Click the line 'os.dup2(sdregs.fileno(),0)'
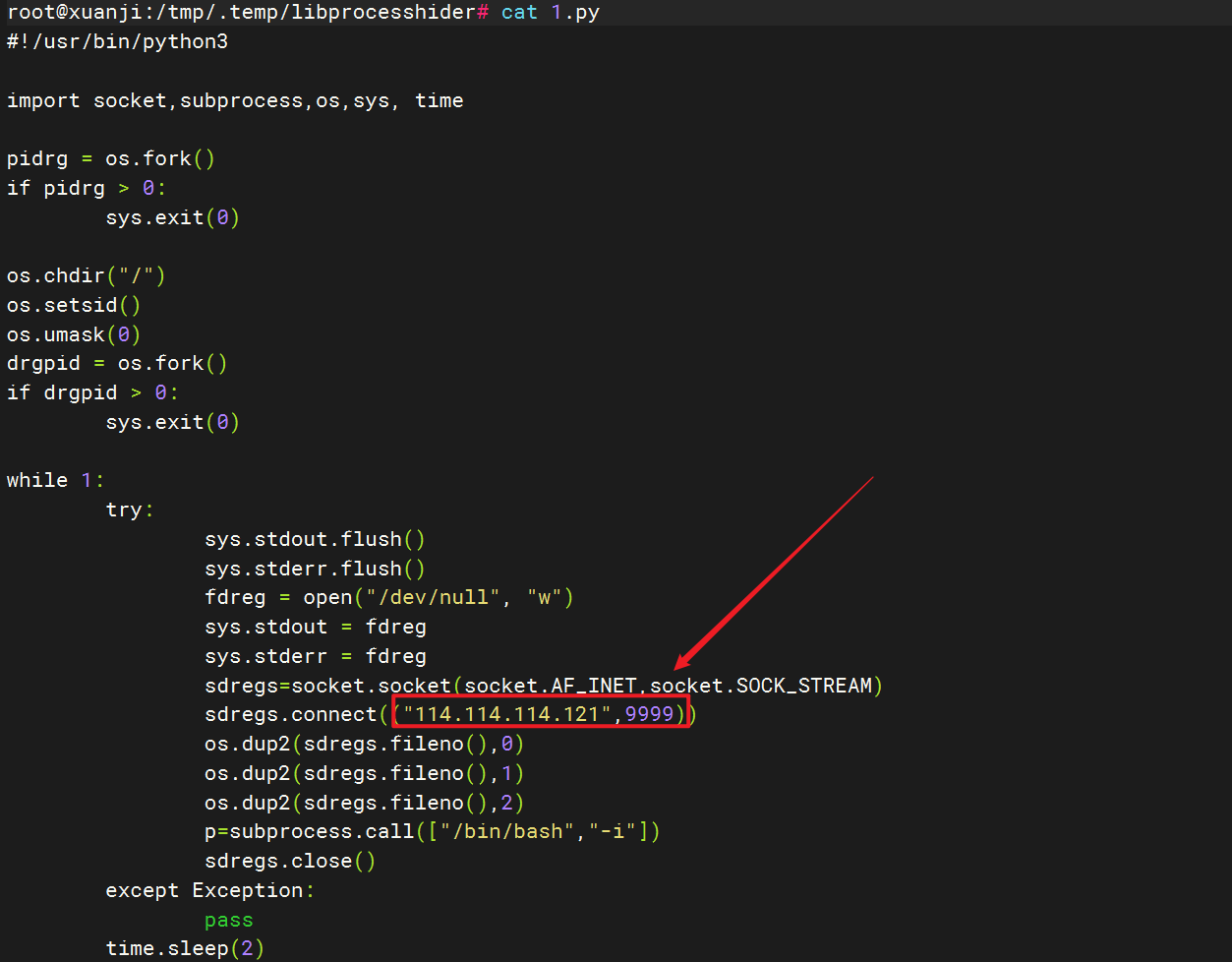This screenshot has height=962, width=1232. (x=364, y=744)
